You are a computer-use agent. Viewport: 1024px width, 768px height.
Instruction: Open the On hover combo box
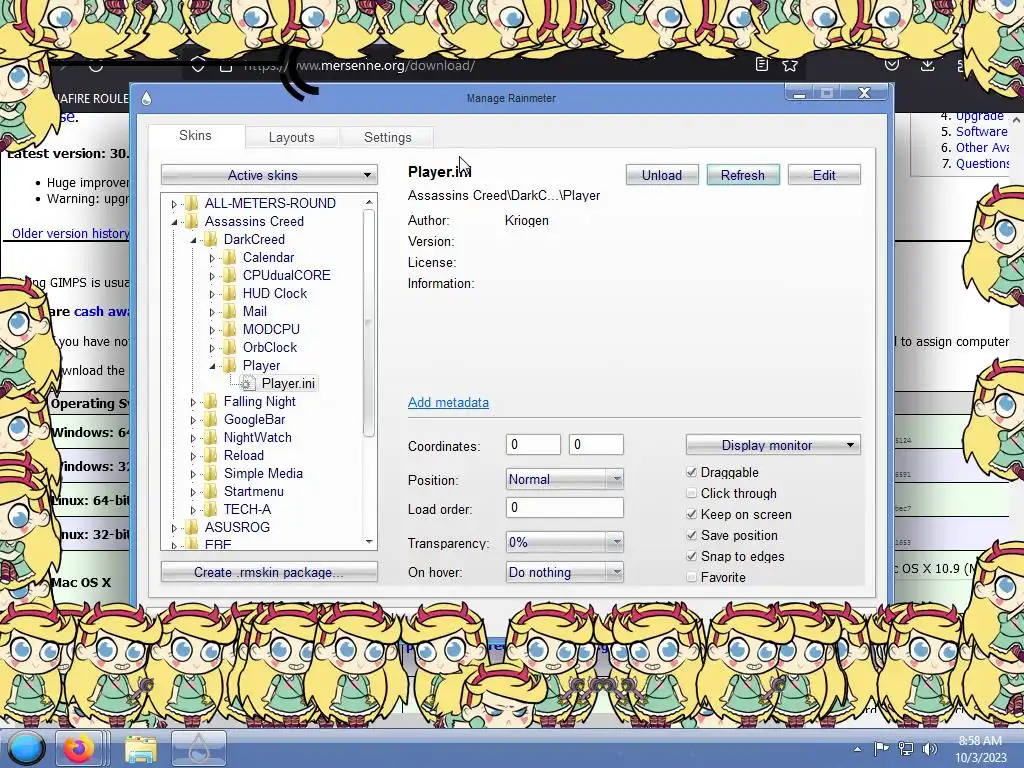coord(564,572)
